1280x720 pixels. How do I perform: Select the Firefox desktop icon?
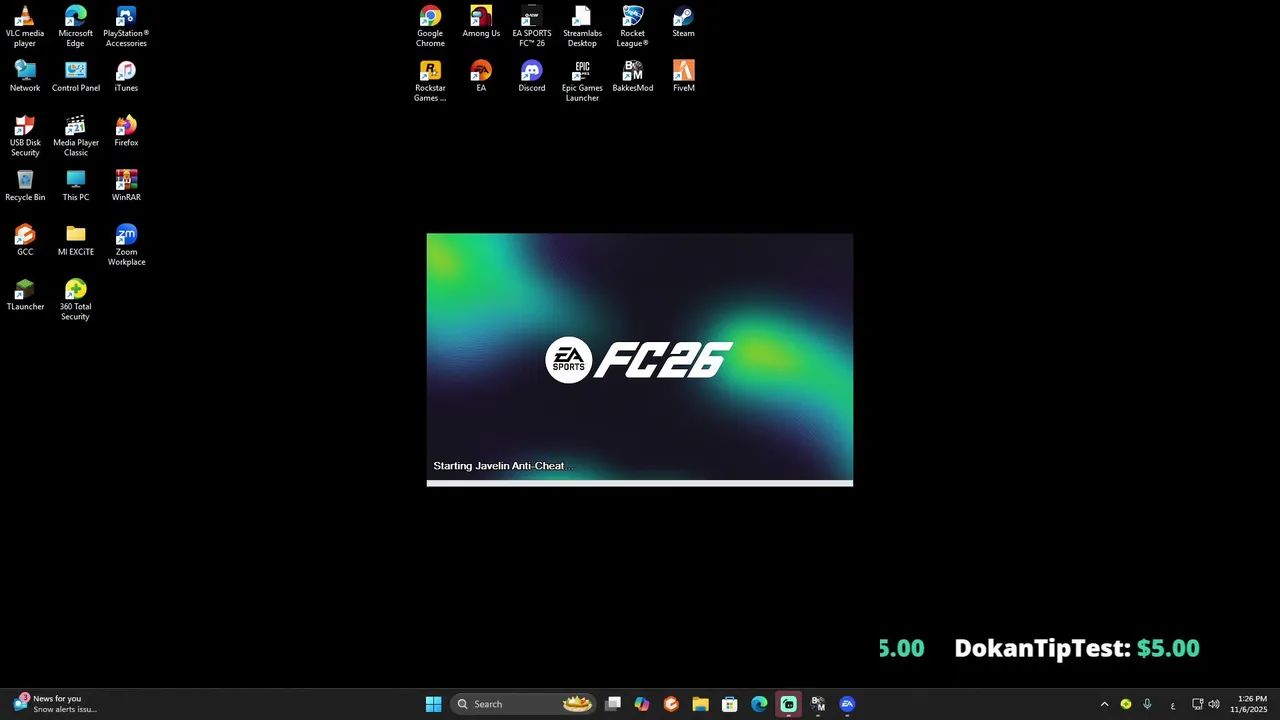point(126,131)
